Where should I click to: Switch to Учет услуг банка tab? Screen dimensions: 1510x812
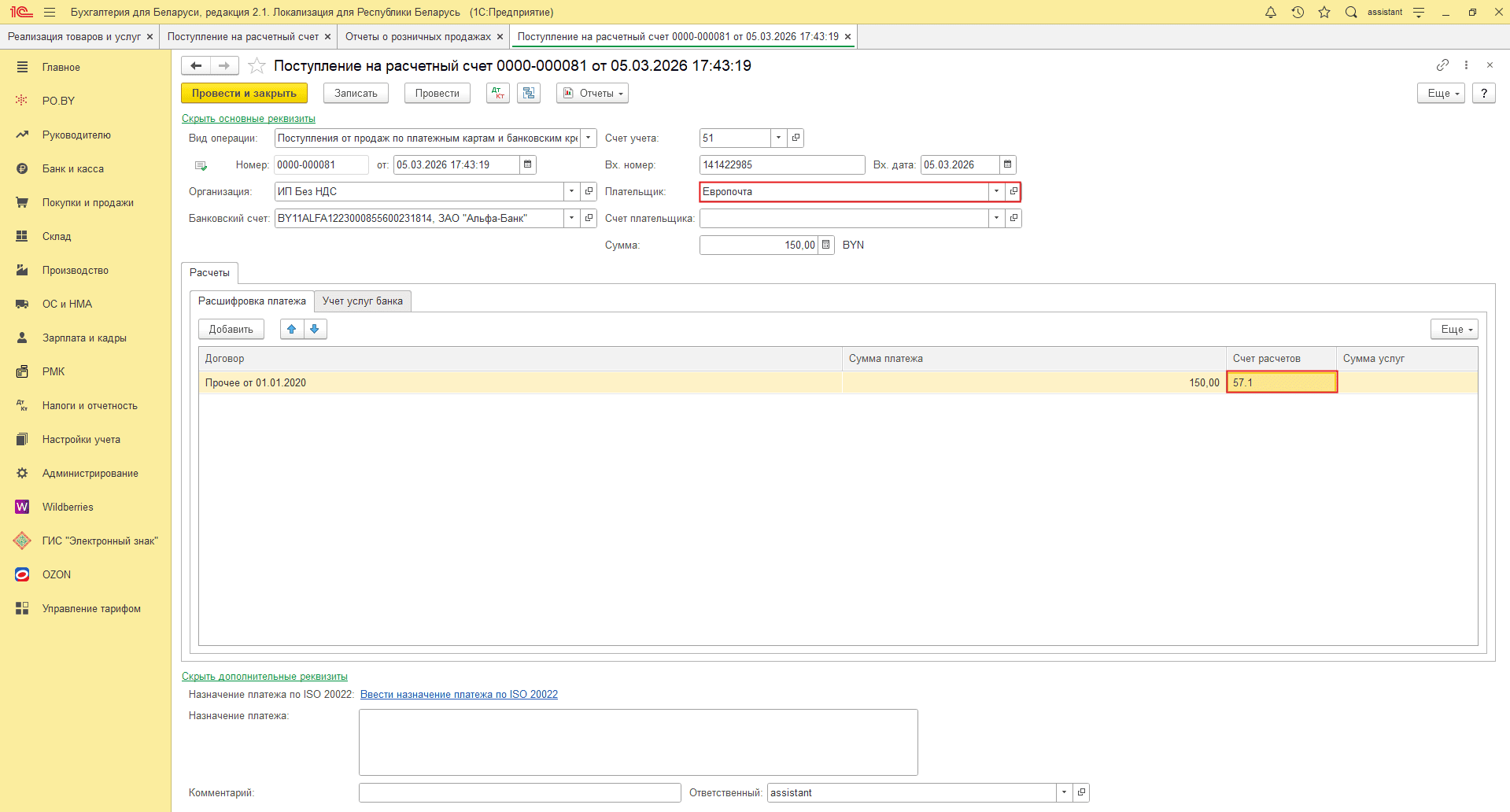(363, 301)
